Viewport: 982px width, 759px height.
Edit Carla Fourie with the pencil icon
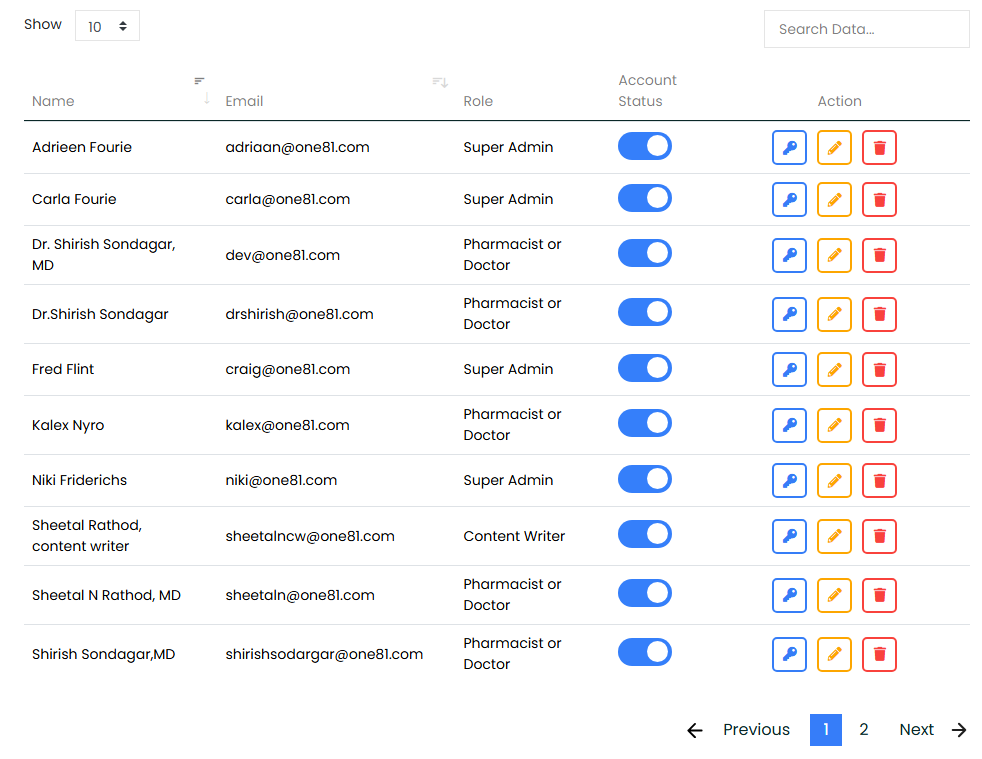pyautogui.click(x=834, y=200)
